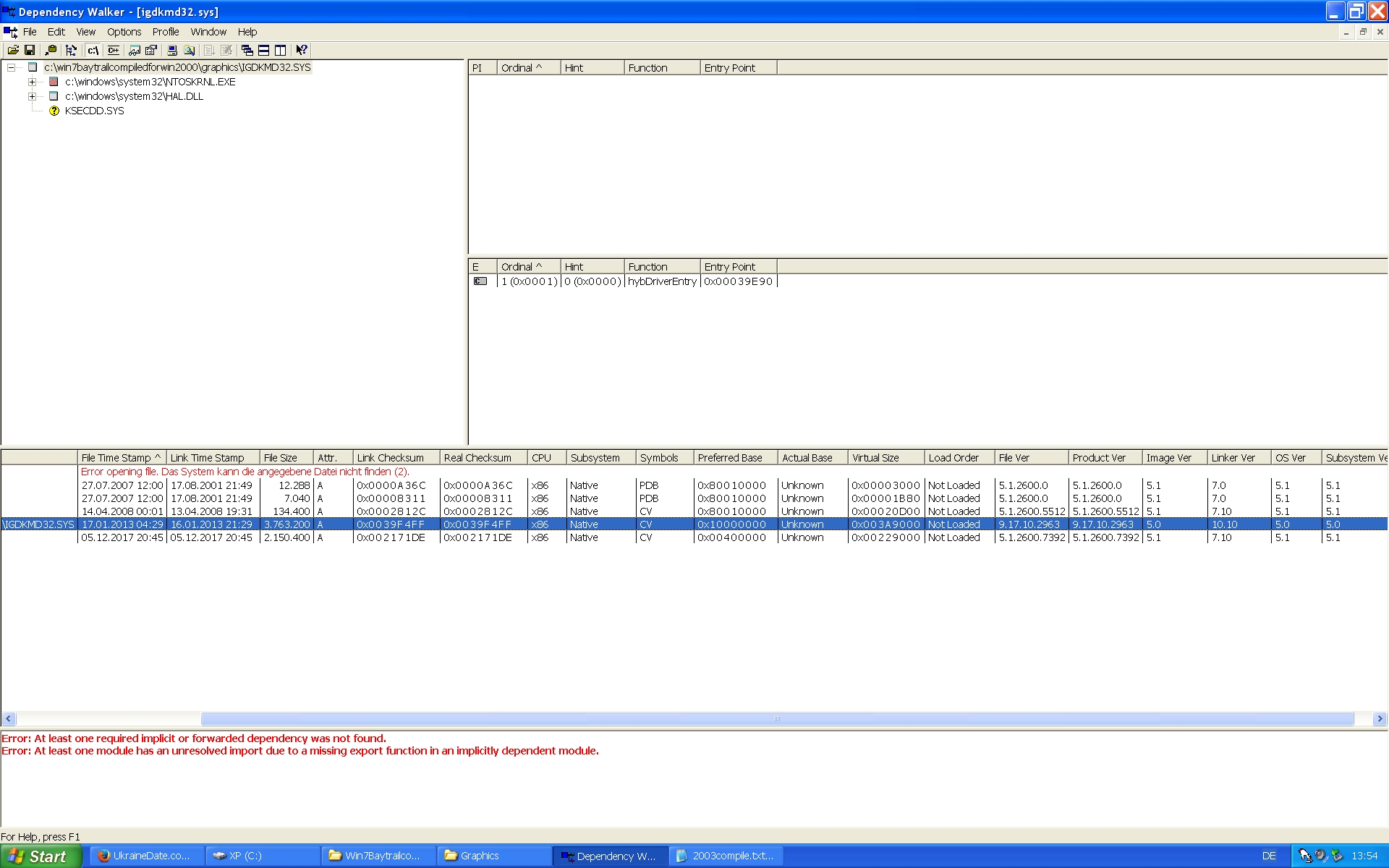The height and width of the screenshot is (868, 1389).
Task: Click the Copy toolbar icon
Action: 51,50
